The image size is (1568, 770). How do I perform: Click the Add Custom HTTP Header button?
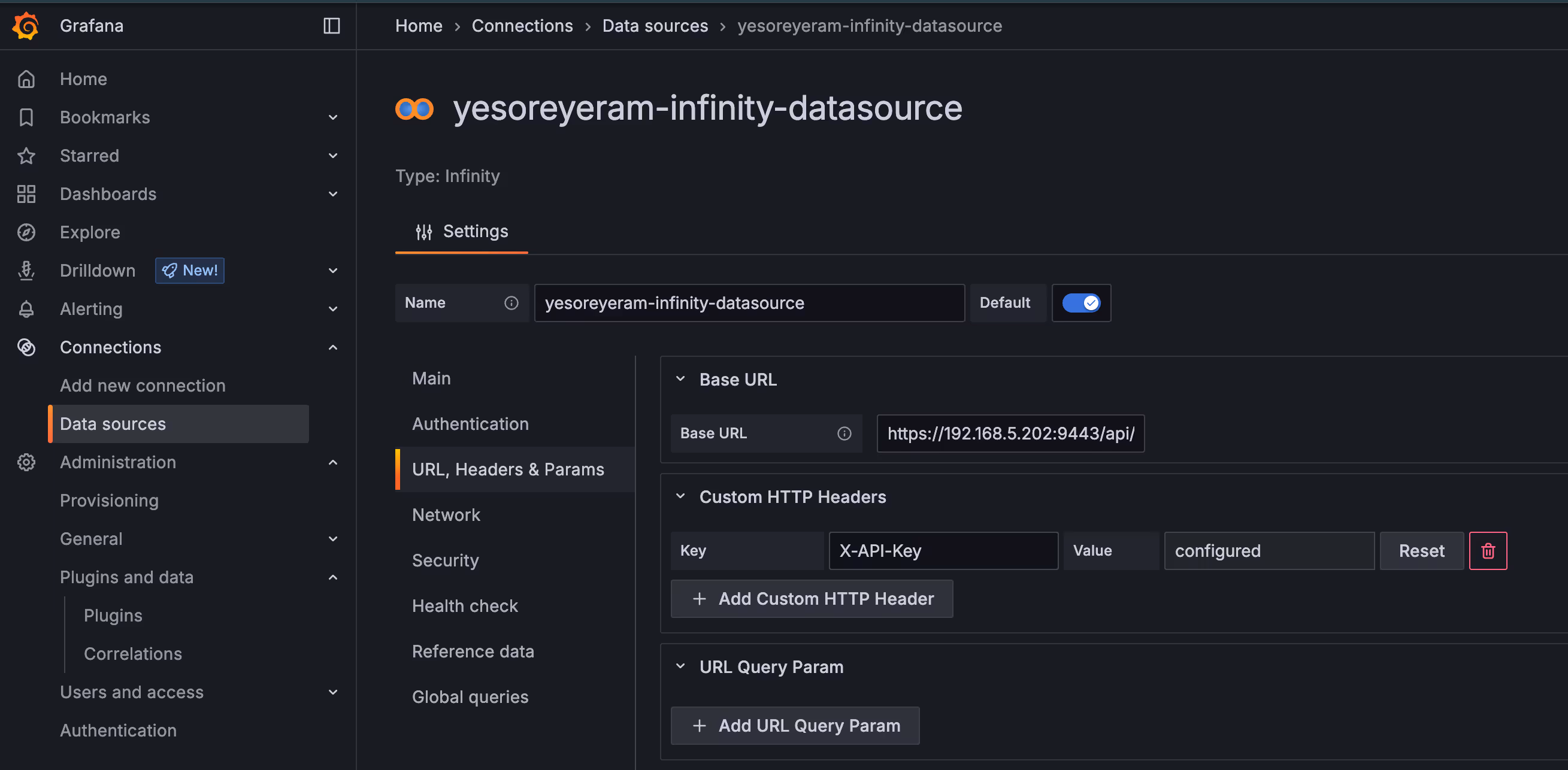(x=812, y=598)
